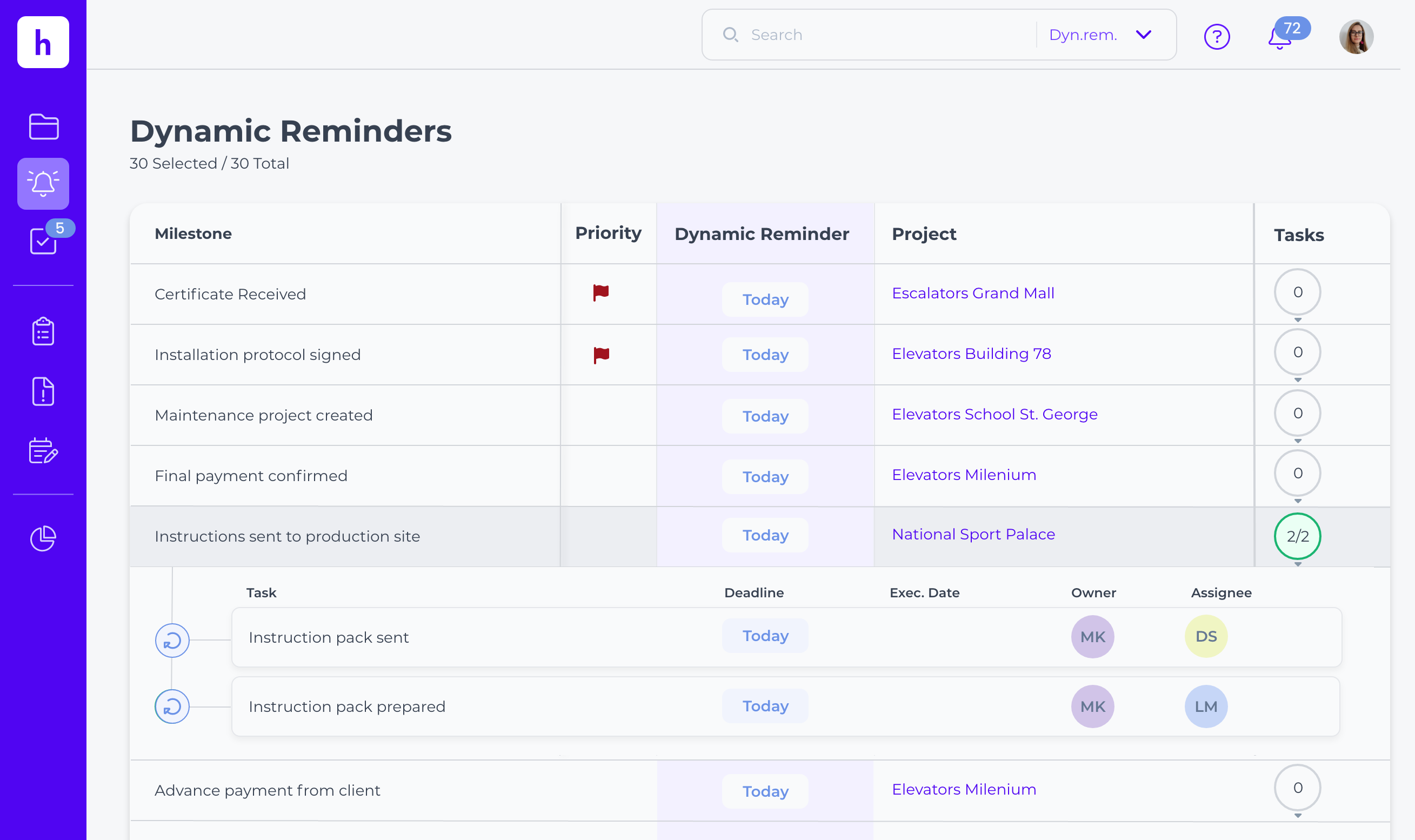The width and height of the screenshot is (1415, 840).
Task: Click the help question mark icon
Action: (1216, 37)
